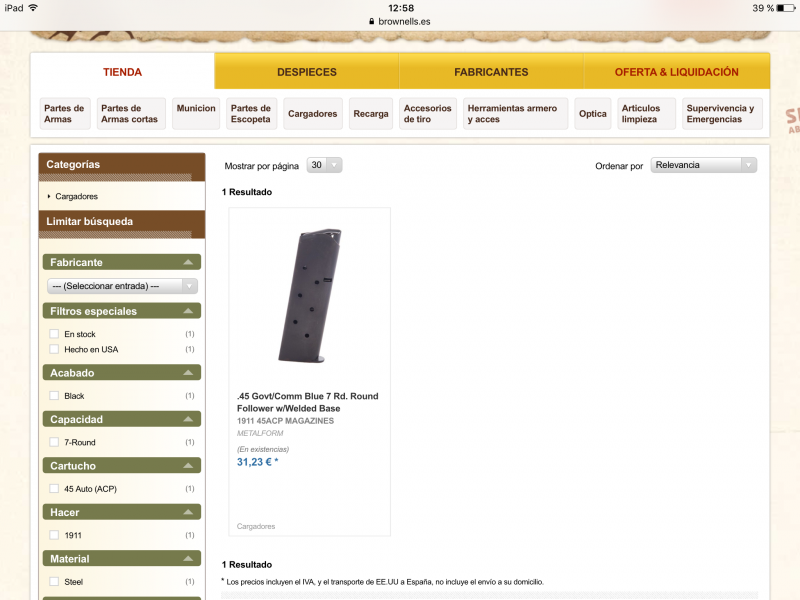Screen dimensions: 800x600
Task: Tap the battery icon in status bar
Action: tap(786, 8)
